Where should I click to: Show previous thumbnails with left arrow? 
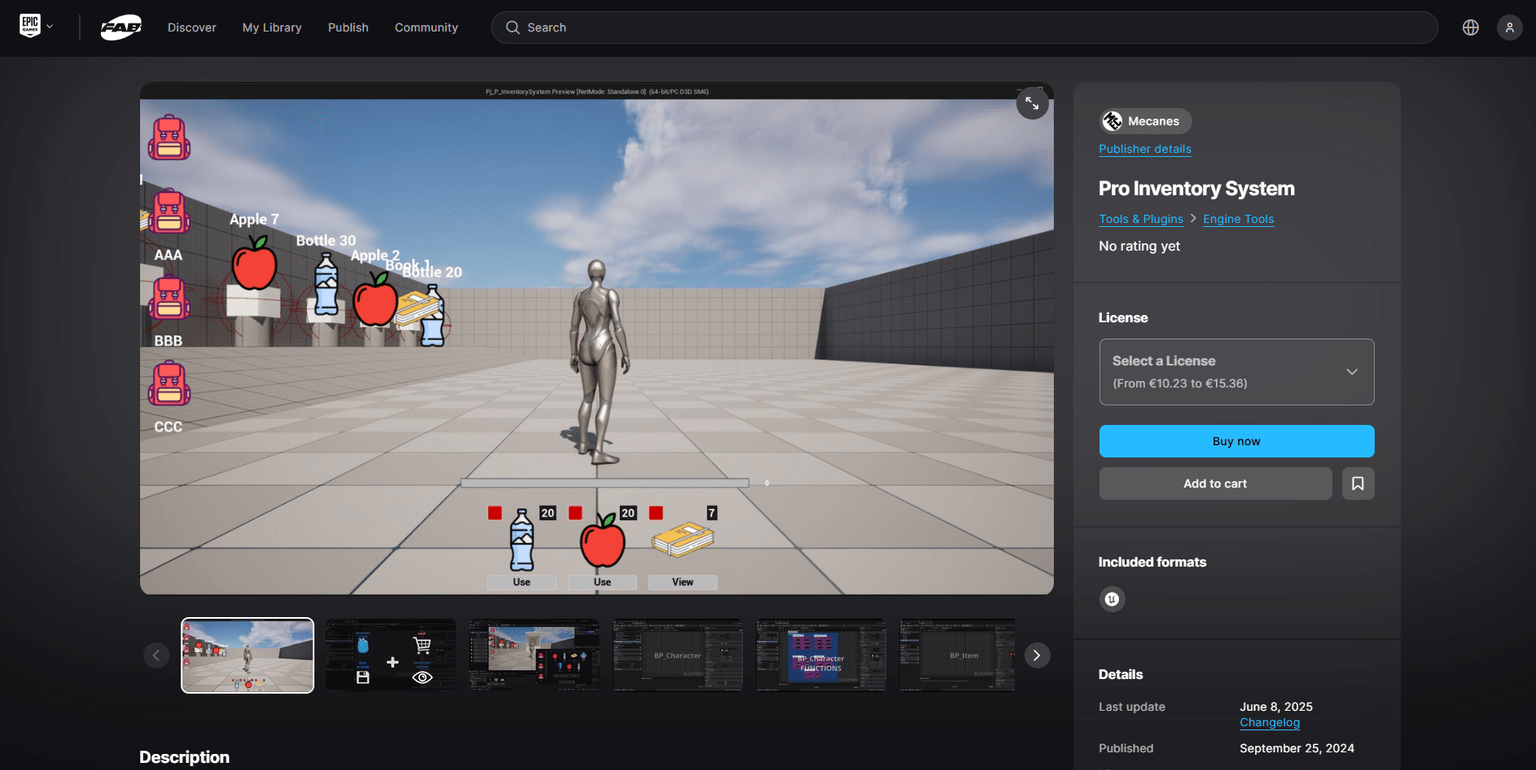click(x=156, y=655)
